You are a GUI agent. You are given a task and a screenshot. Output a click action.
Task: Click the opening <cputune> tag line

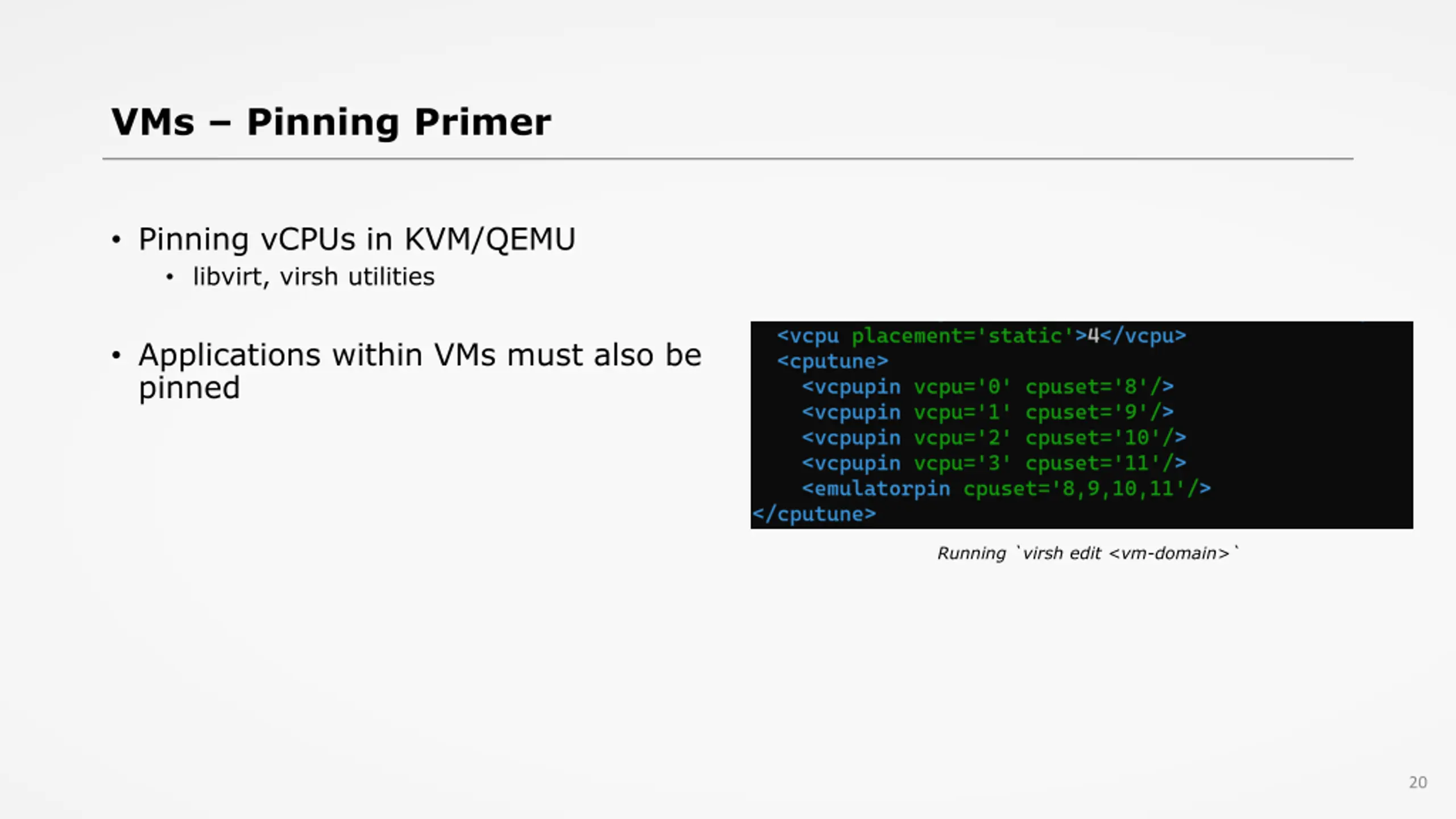pos(833,361)
